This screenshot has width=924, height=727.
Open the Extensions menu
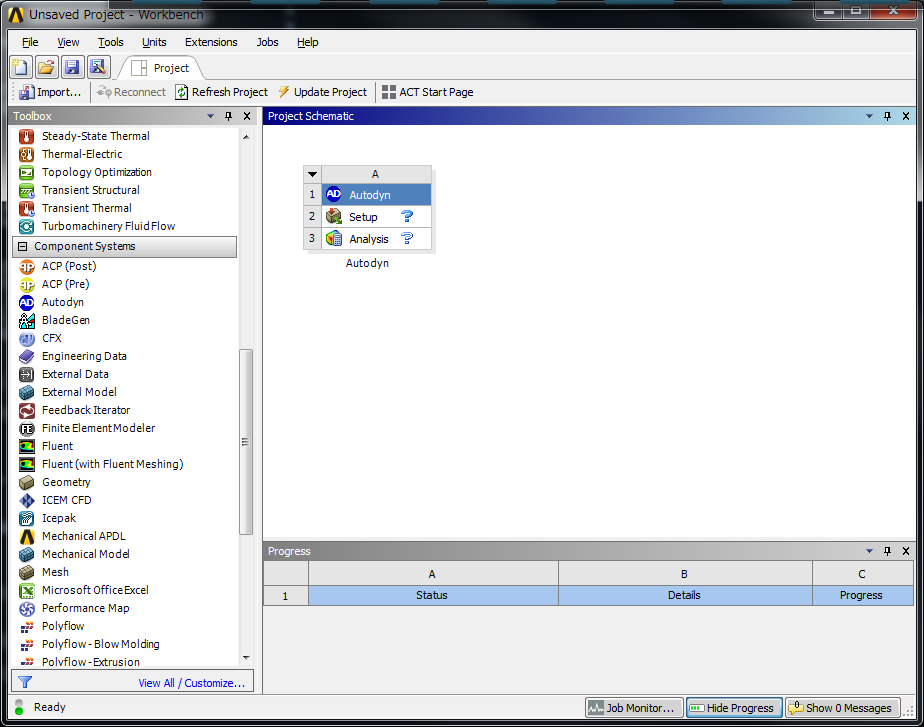(x=210, y=42)
